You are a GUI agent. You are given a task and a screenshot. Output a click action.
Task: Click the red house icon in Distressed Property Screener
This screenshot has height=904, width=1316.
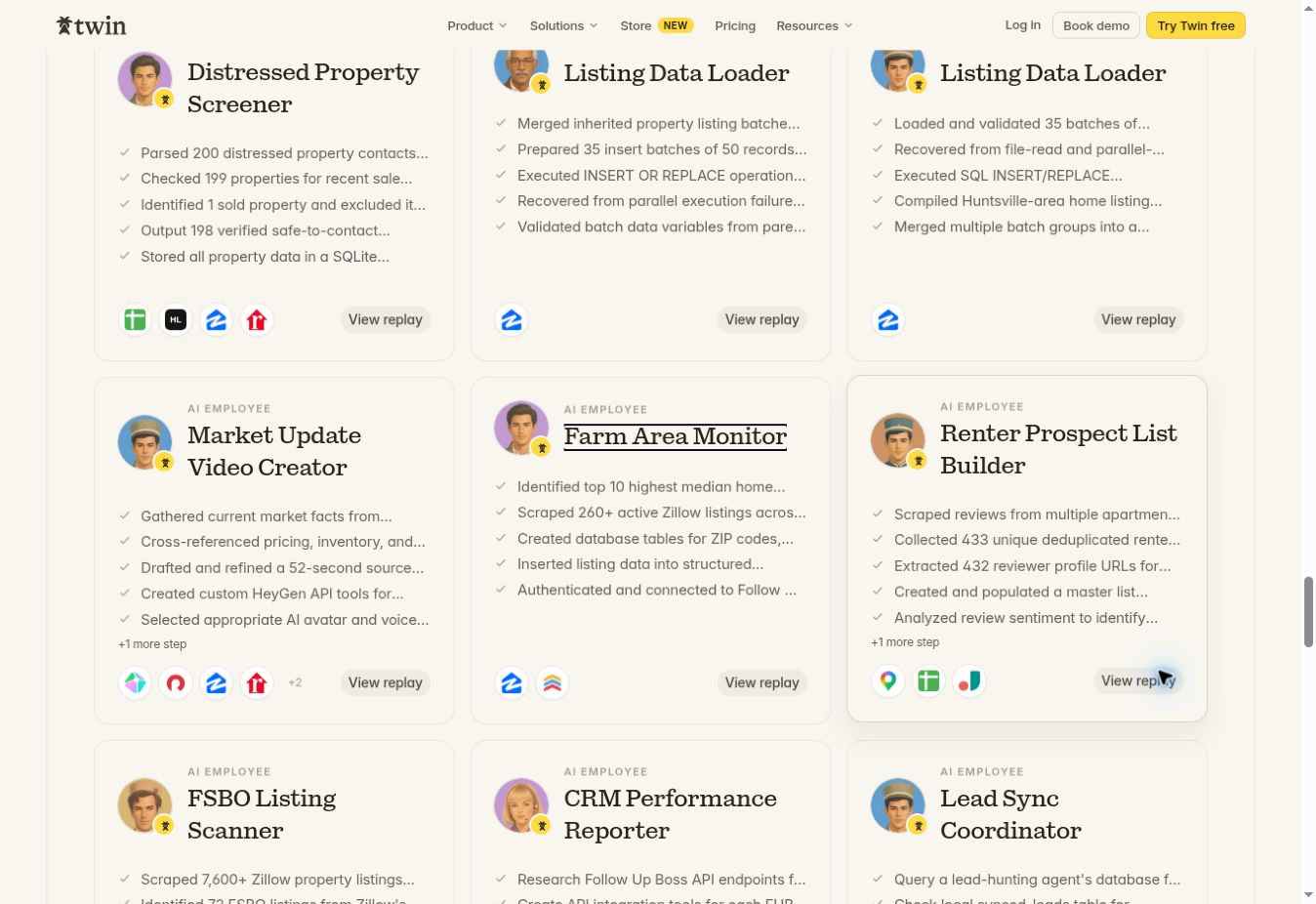(257, 320)
